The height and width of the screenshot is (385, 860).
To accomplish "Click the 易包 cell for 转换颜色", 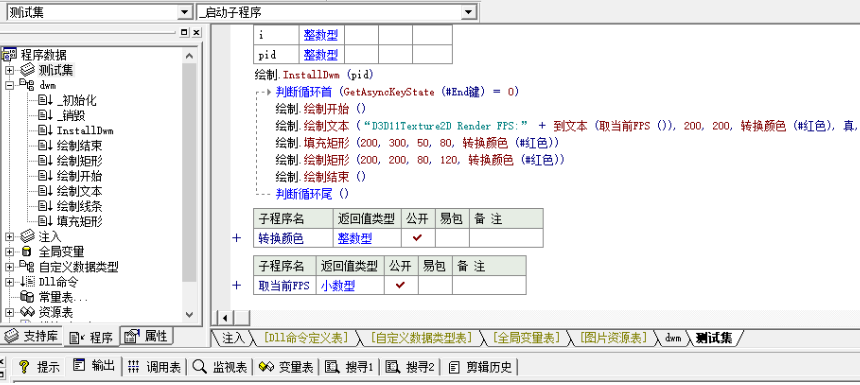I will [452, 237].
